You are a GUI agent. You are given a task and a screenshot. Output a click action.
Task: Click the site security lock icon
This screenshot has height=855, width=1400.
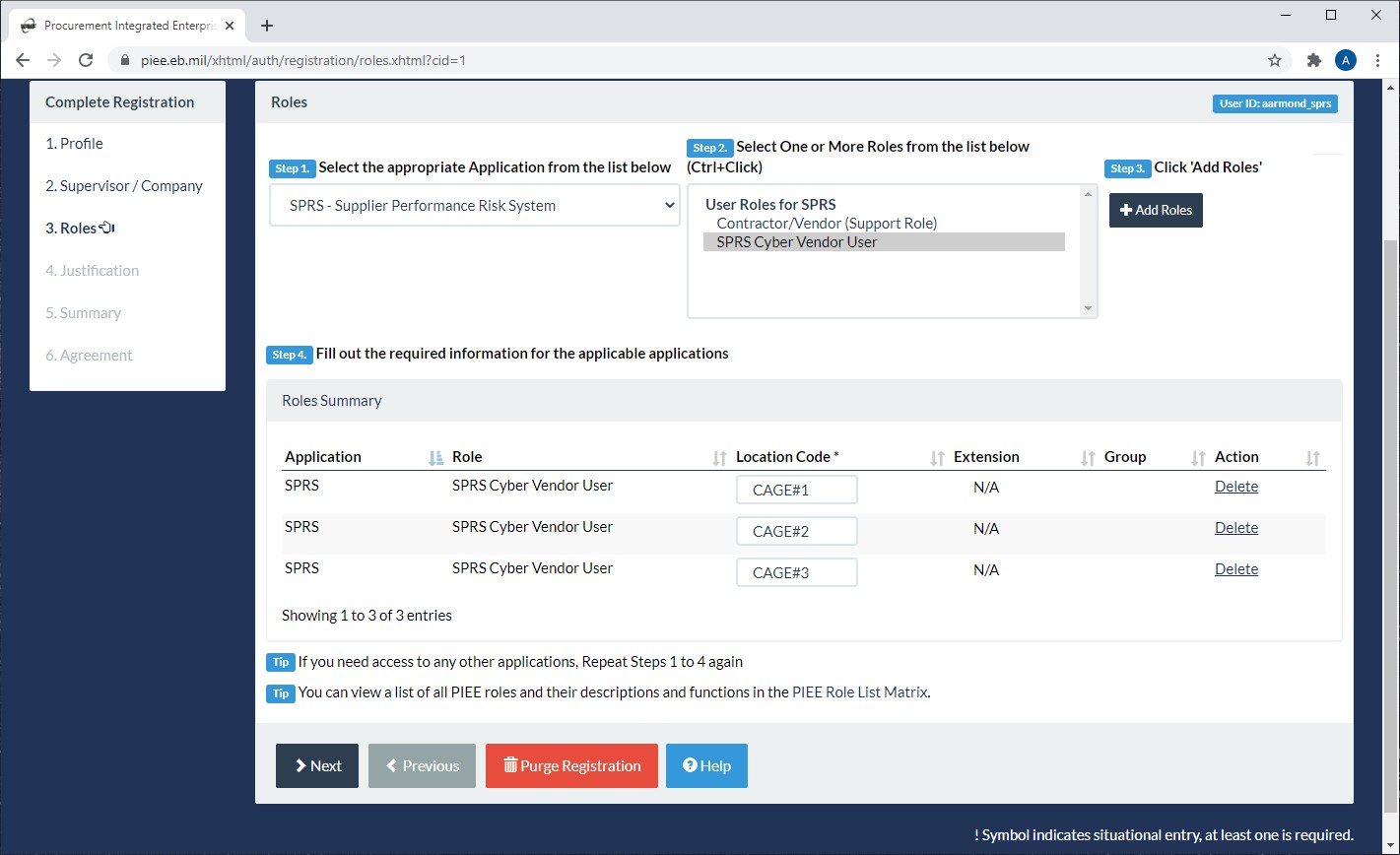point(124,60)
